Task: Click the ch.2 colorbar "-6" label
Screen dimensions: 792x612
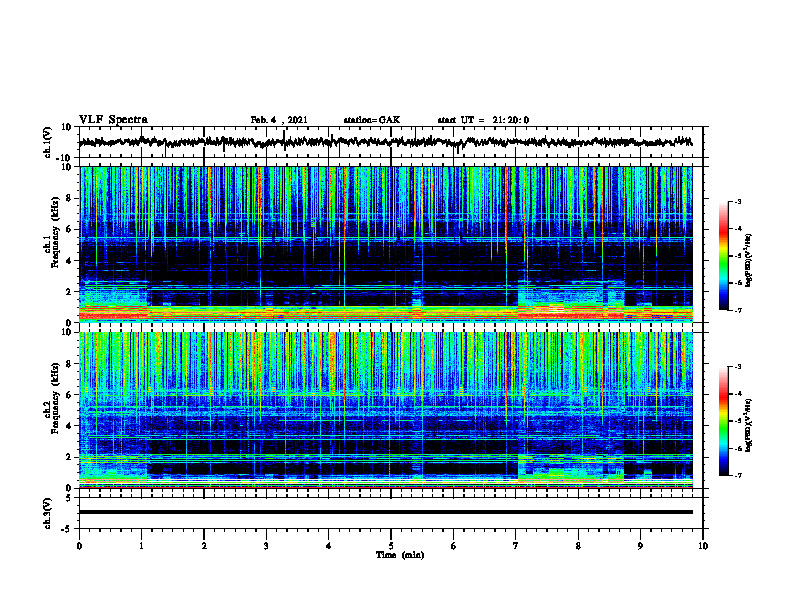Action: tap(737, 448)
